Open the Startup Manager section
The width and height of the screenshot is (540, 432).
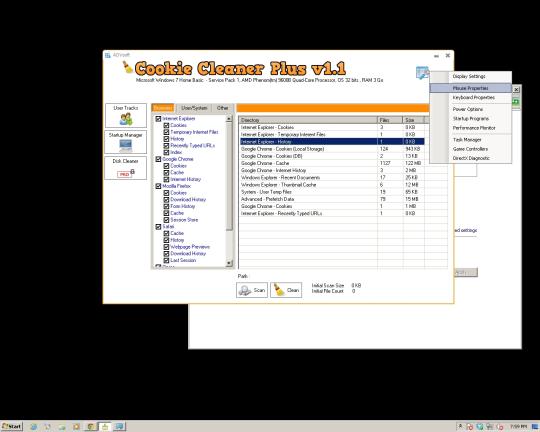[126, 142]
